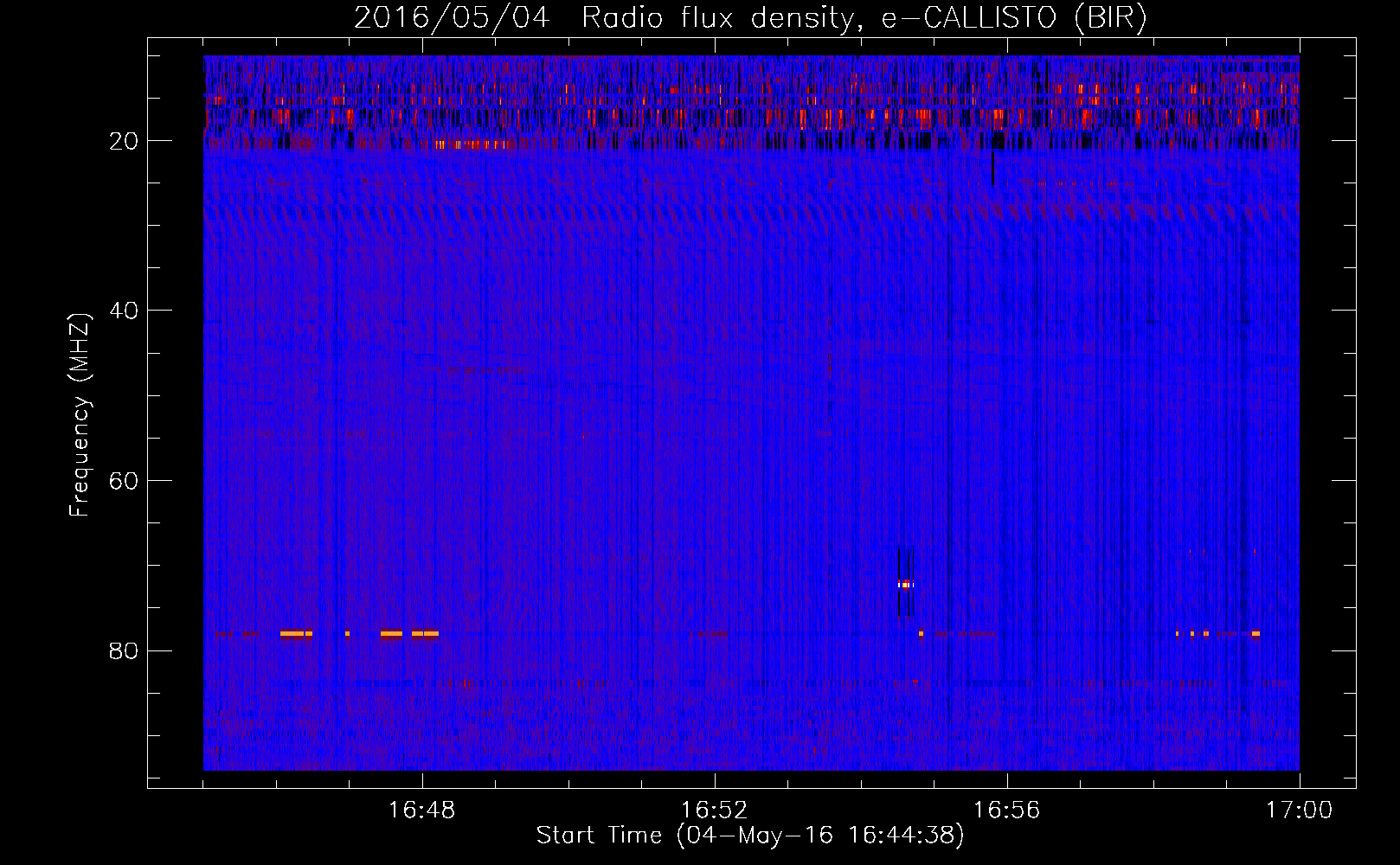This screenshot has width=1400, height=865.
Task: Click the 'Frequency (MHZ)' axis label
Action: click(x=80, y=414)
